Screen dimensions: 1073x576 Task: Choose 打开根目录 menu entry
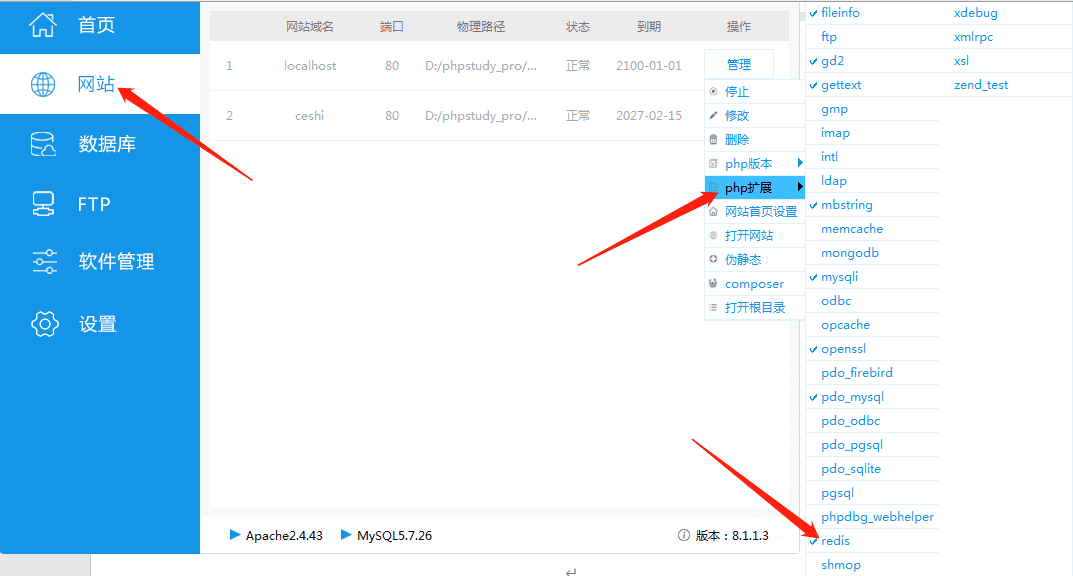pyautogui.click(x=755, y=307)
